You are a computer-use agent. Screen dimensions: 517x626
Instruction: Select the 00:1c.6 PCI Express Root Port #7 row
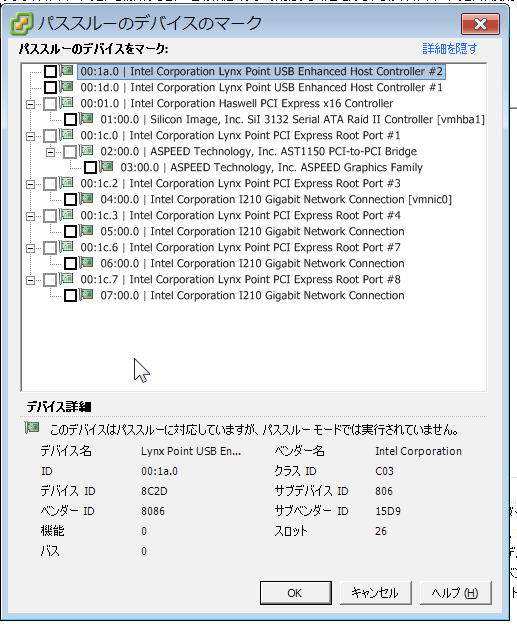click(x=240, y=247)
